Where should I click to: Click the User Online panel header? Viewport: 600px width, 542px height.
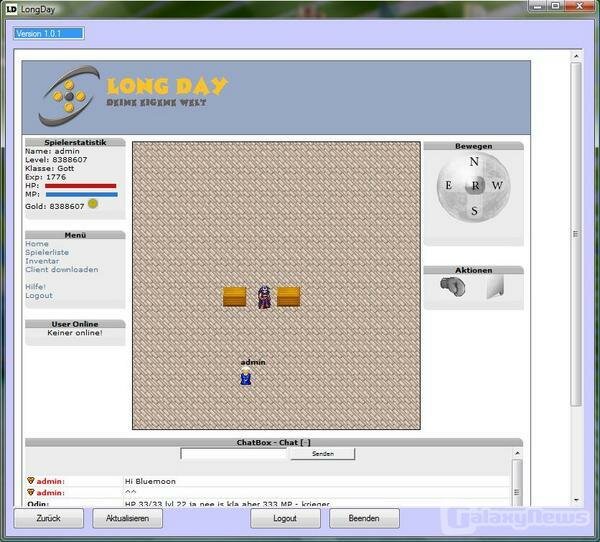click(x=75, y=324)
